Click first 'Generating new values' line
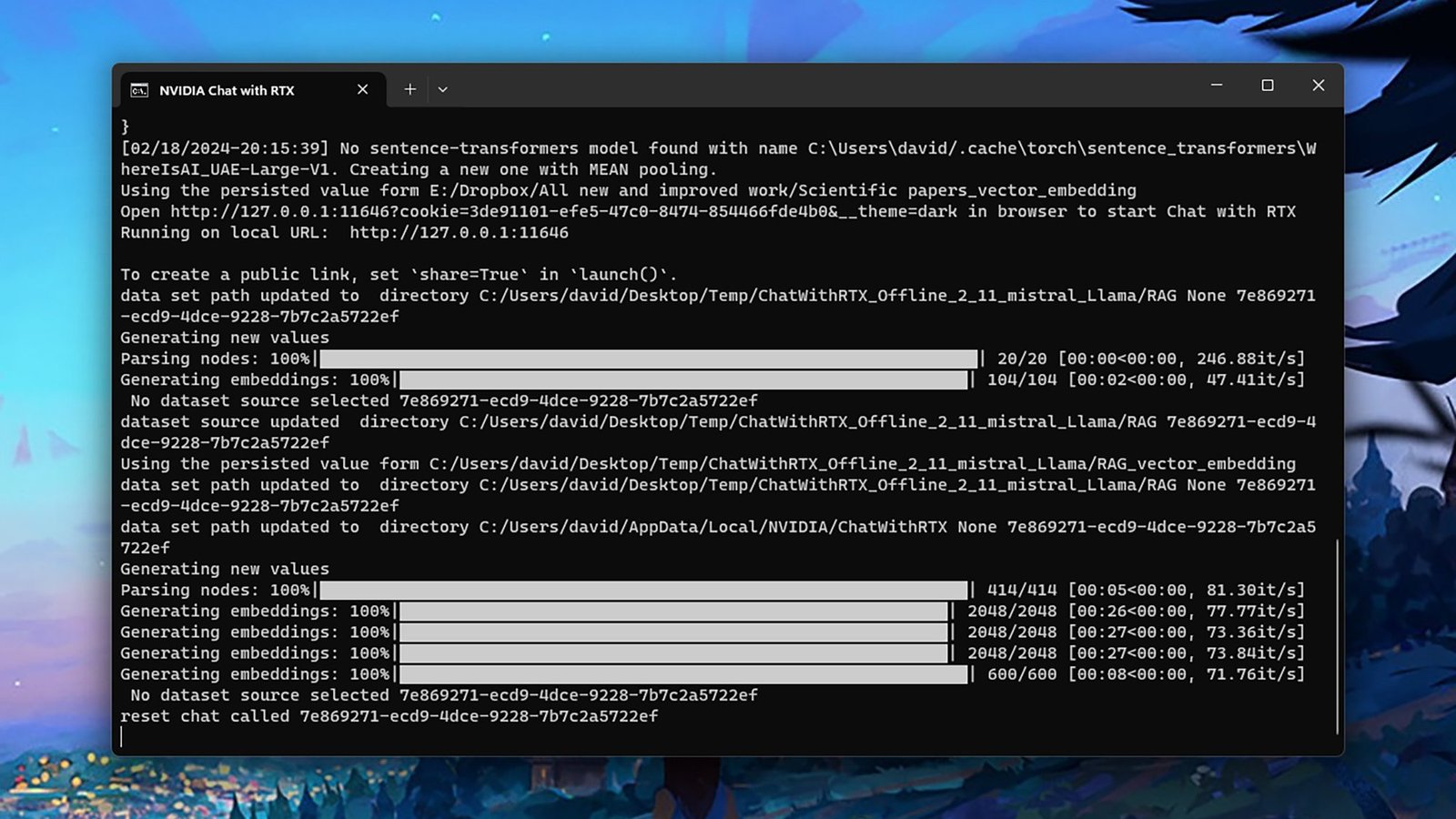1456x819 pixels. click(225, 338)
